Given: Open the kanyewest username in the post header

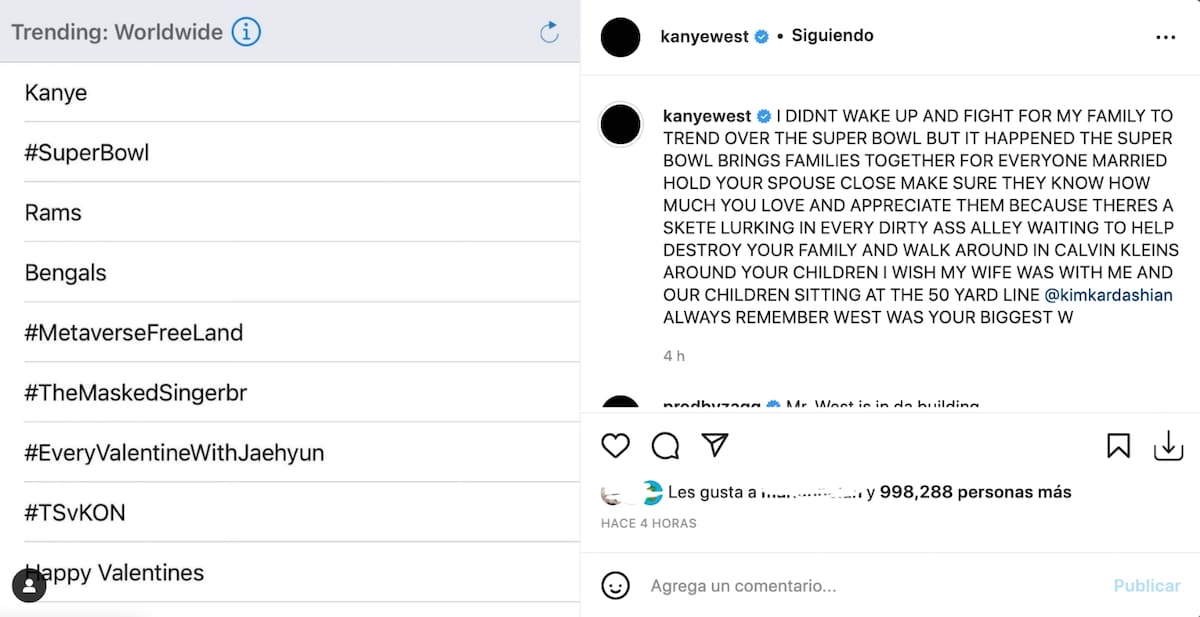Looking at the screenshot, I should [705, 37].
